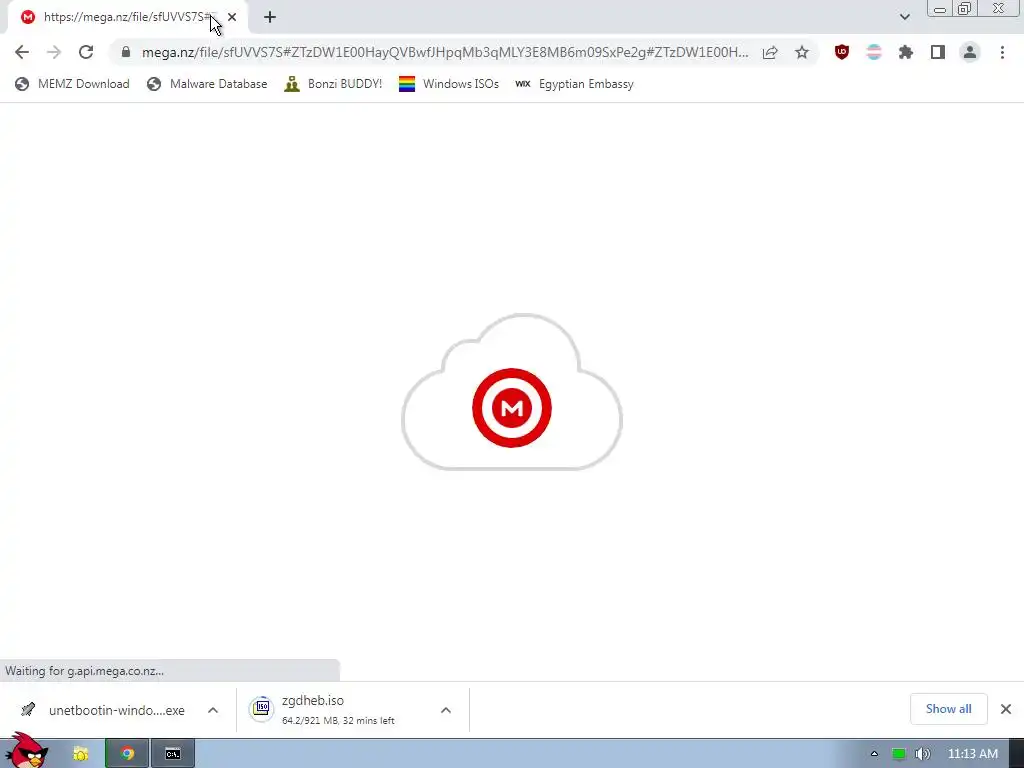Viewport: 1024px width, 768px height.
Task: Open the Chrome three-dot menu
Action: coord(1002,52)
